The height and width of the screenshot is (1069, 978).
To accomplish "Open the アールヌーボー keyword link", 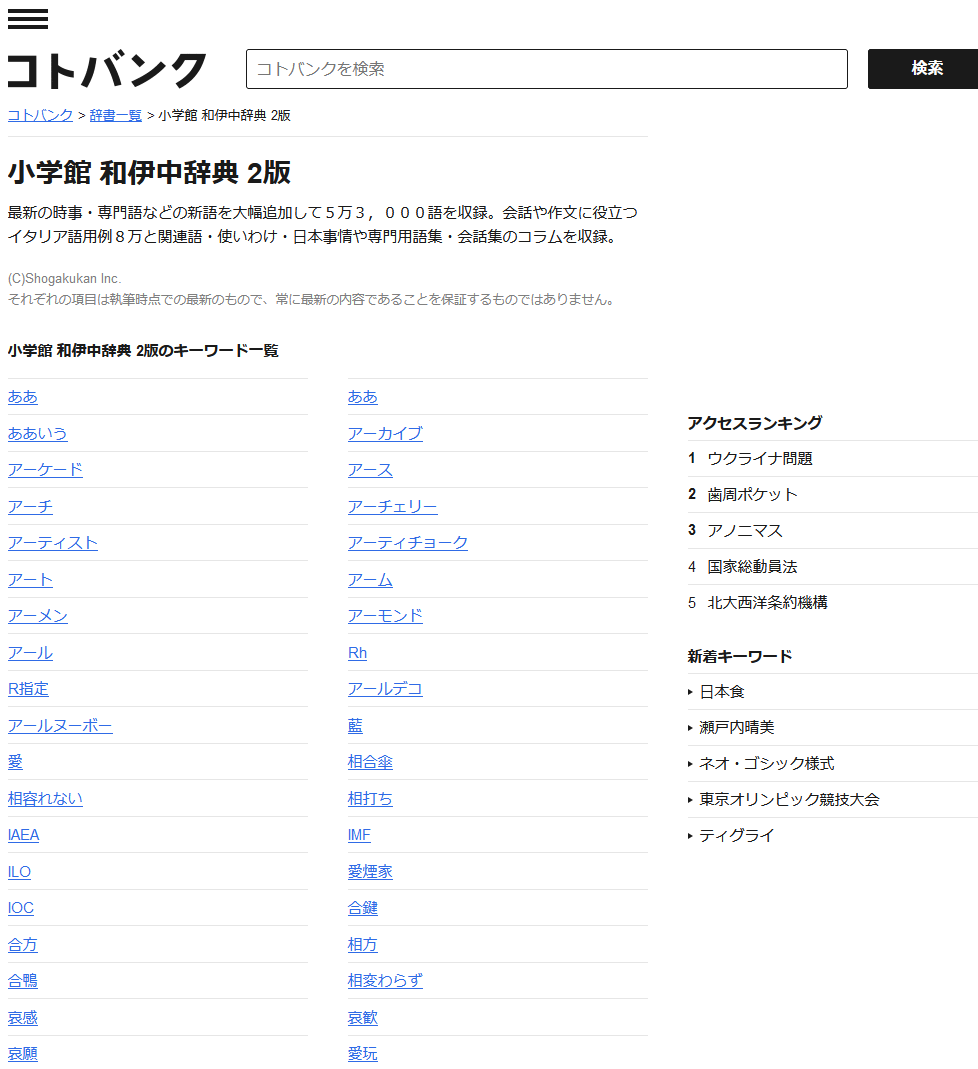I will click(60, 725).
